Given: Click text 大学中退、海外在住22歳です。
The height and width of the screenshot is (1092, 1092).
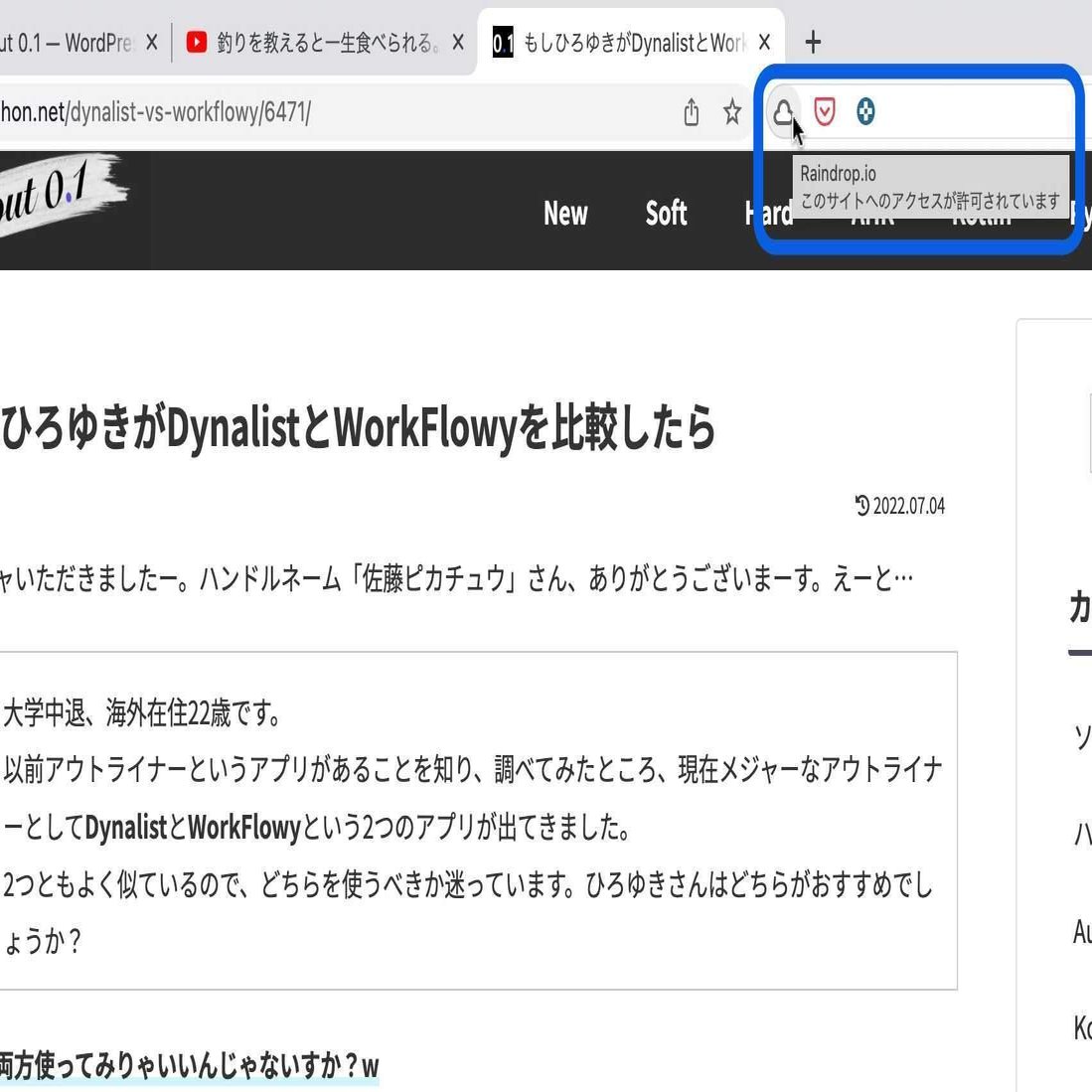Looking at the screenshot, I should pos(142,713).
